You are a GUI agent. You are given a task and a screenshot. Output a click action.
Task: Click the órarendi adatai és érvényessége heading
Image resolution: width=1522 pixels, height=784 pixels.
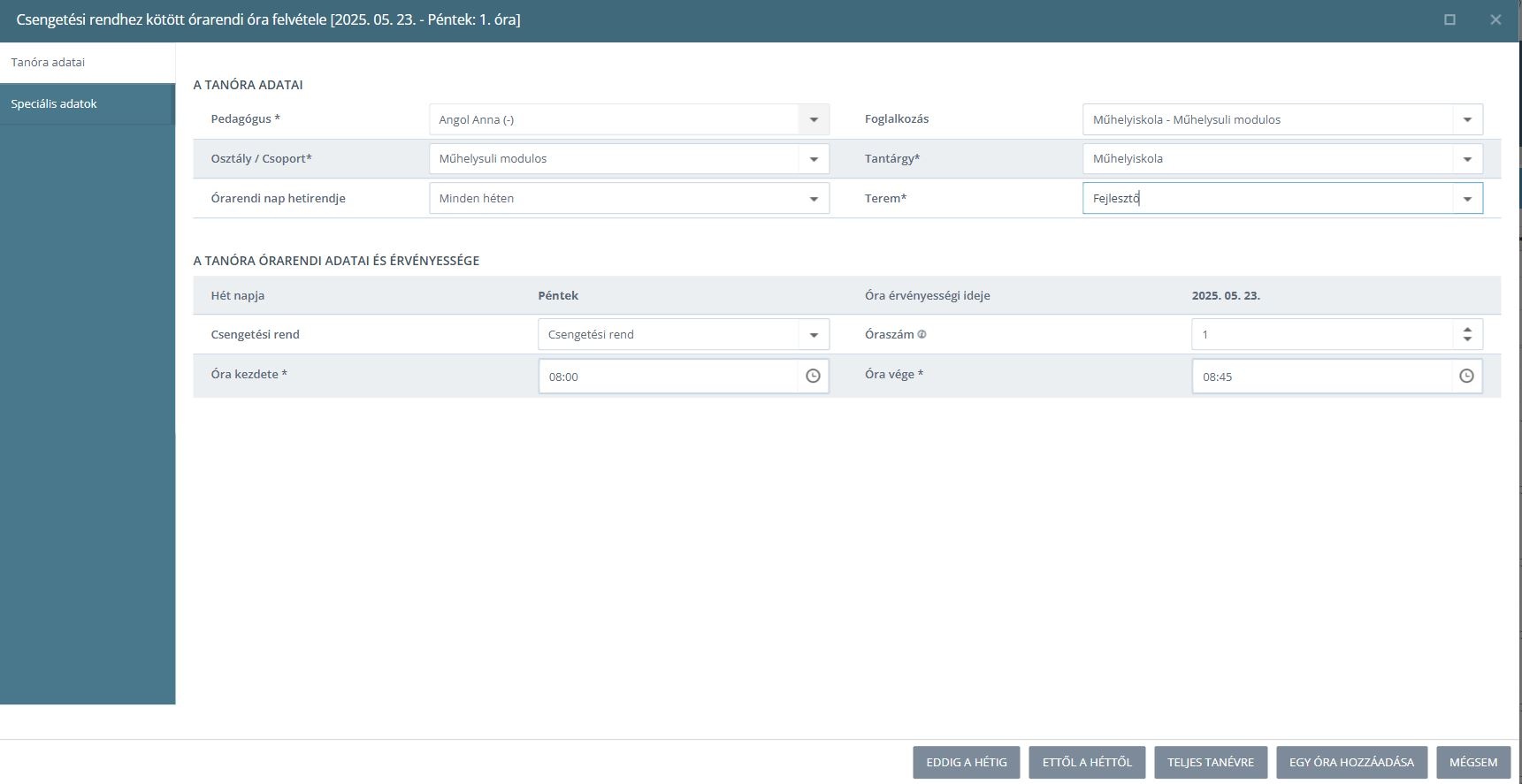[x=336, y=261]
